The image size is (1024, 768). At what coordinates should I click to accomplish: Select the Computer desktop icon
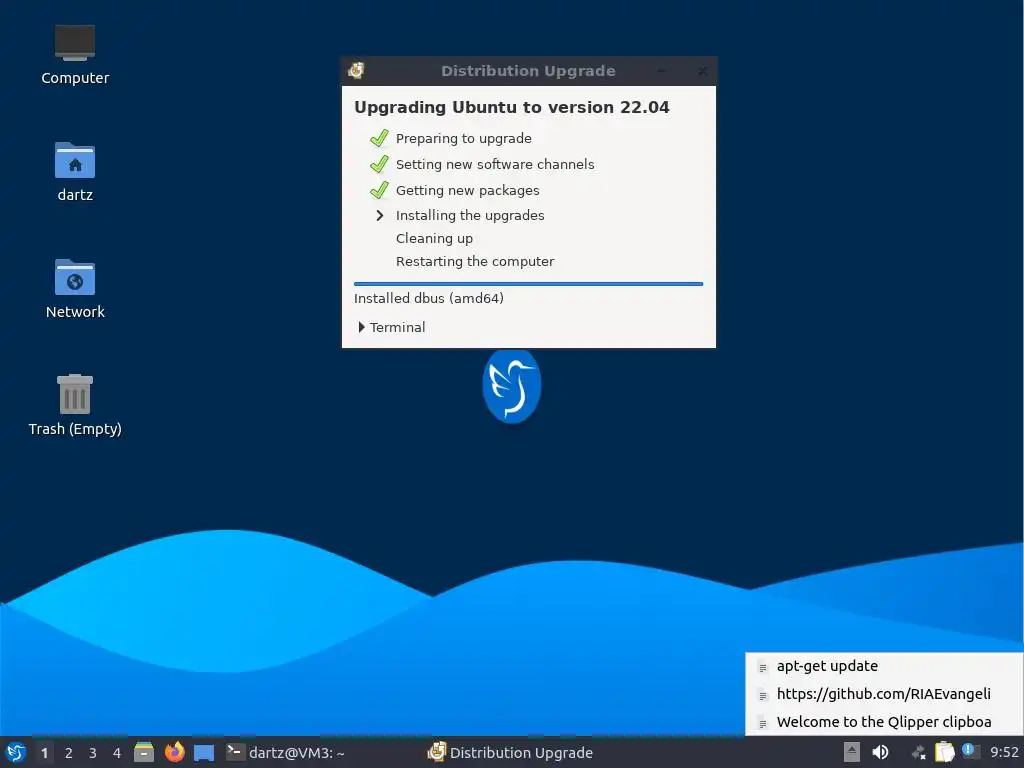tap(75, 55)
